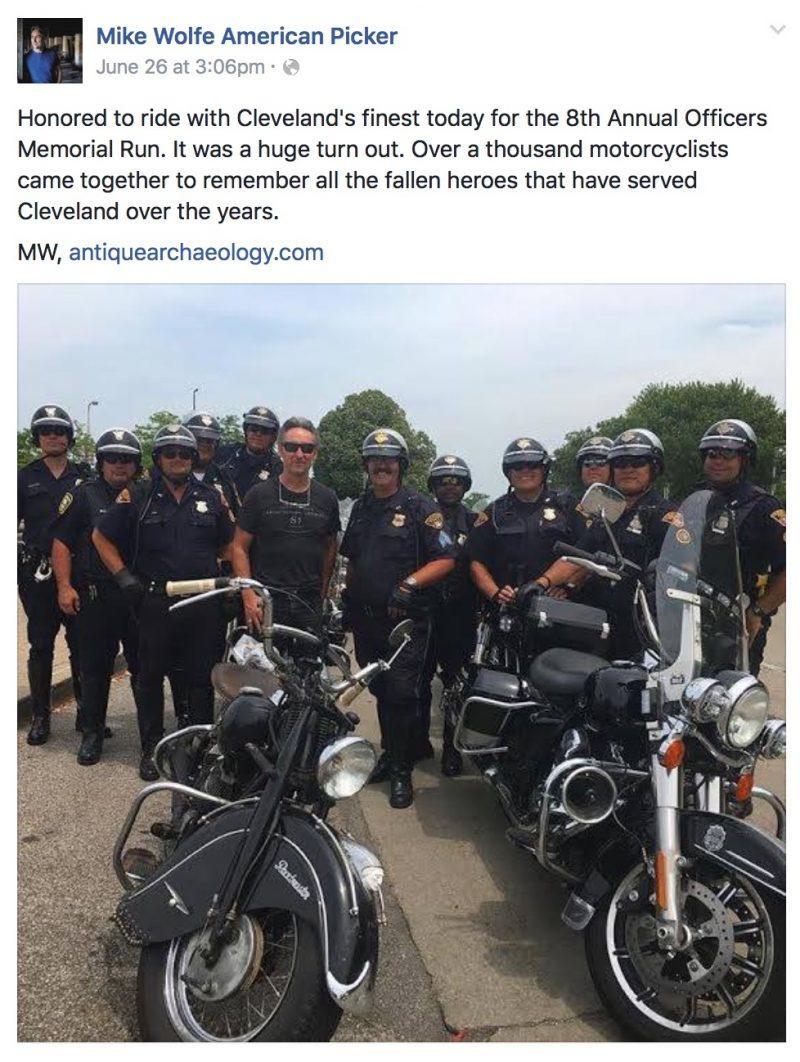Open the Mike Wolfe American Picker page name
This screenshot has height=1062, width=800.
click(x=247, y=36)
